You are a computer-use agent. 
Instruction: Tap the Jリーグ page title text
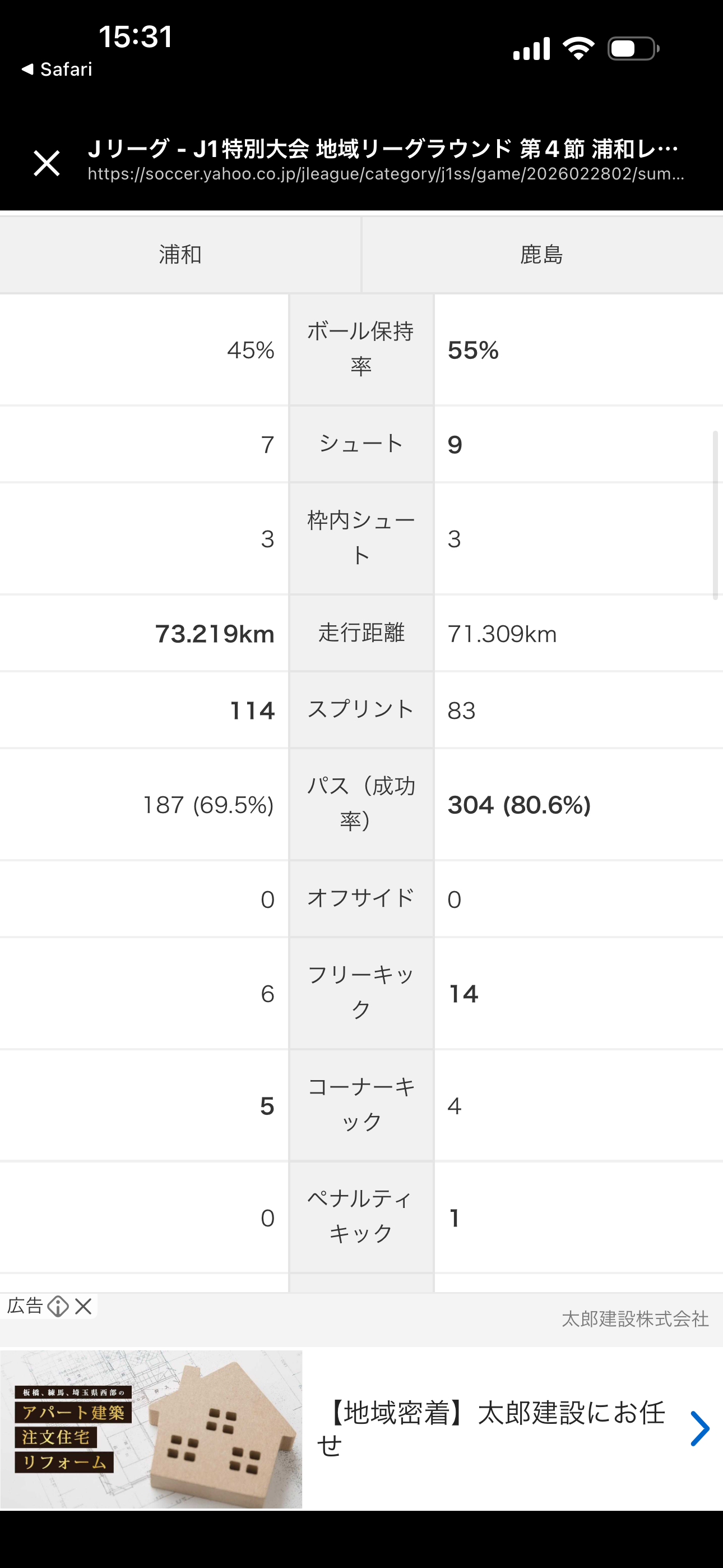click(382, 149)
